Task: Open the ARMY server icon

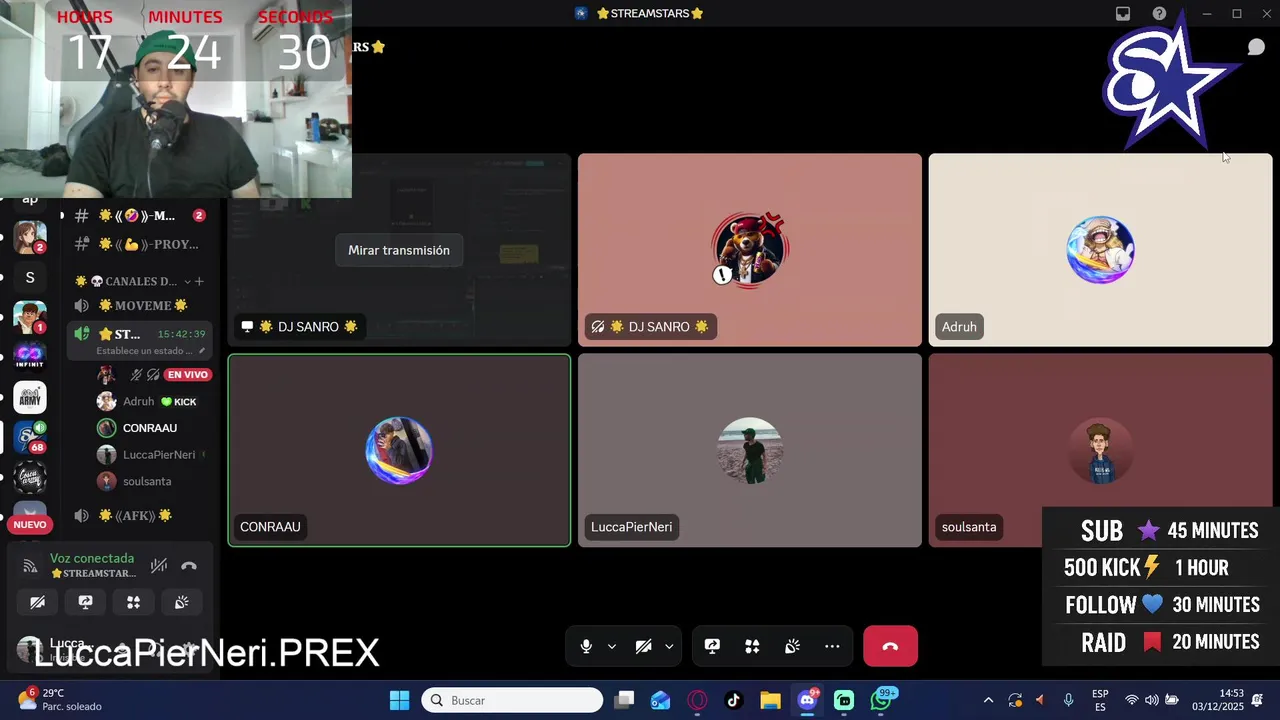Action: pyautogui.click(x=29, y=397)
